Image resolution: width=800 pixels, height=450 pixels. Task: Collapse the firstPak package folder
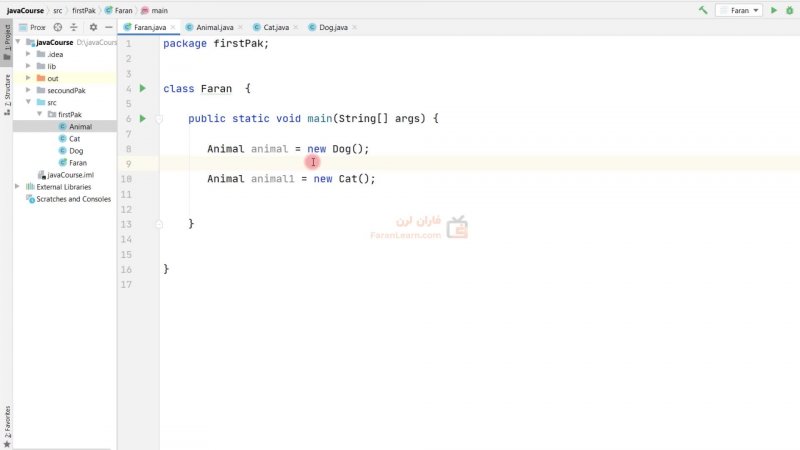40,115
